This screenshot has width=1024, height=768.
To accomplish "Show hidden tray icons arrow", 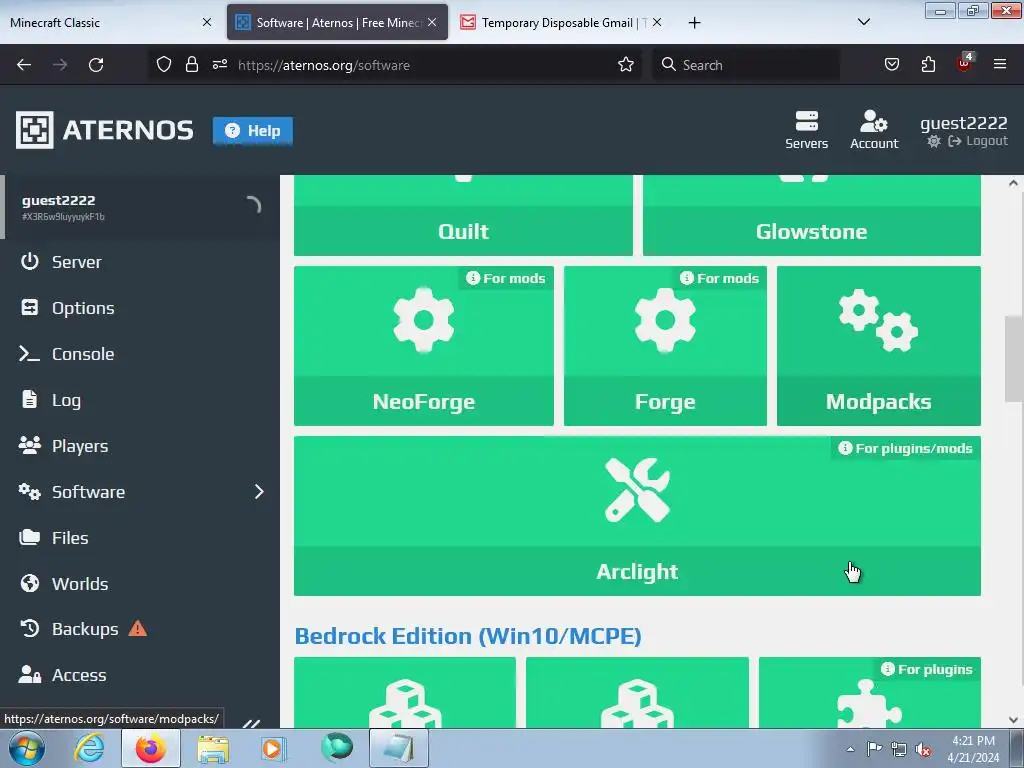I will [x=850, y=749].
